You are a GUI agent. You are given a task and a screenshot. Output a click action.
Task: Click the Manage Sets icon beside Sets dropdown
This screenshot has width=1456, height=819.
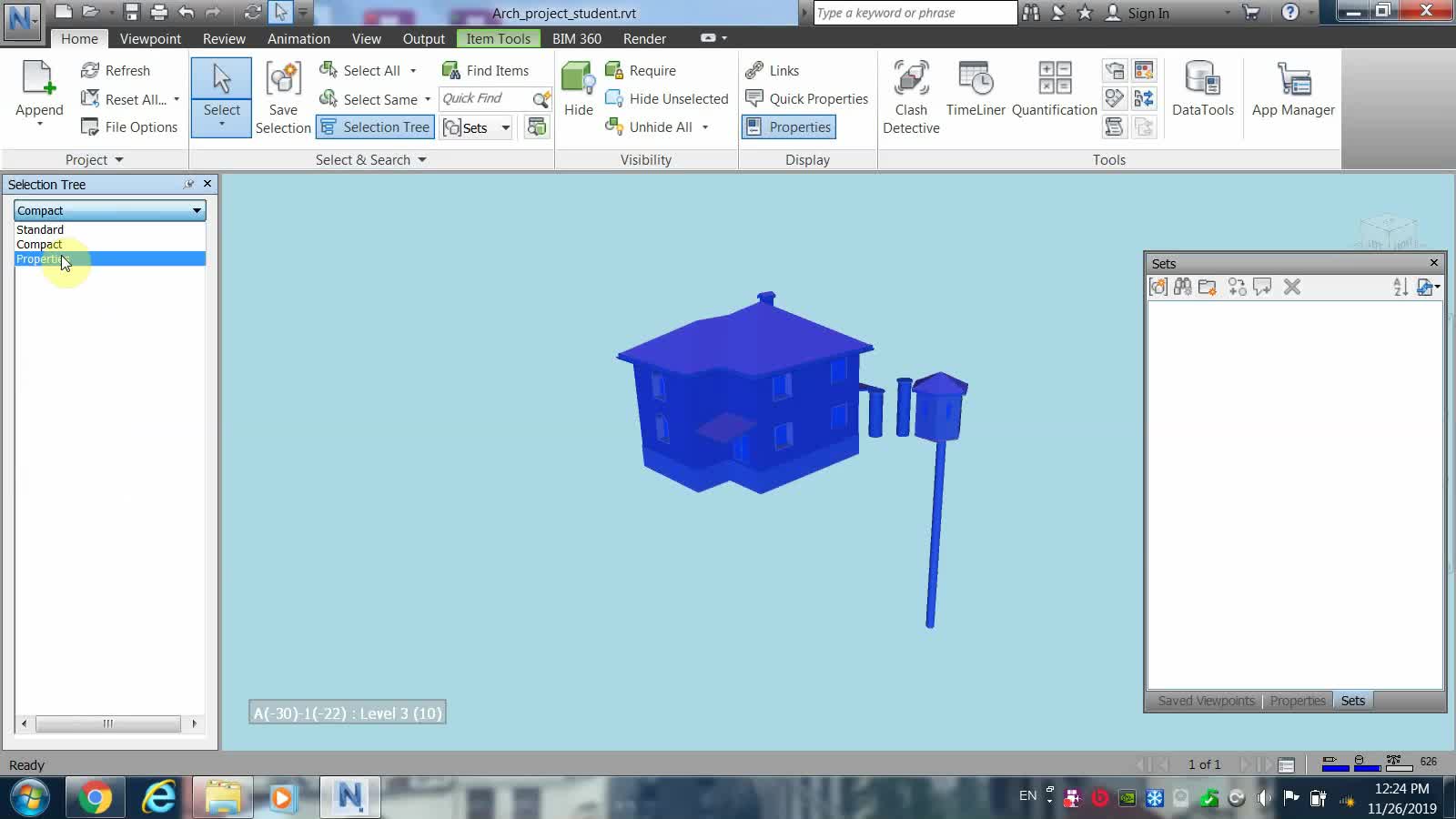click(x=537, y=127)
